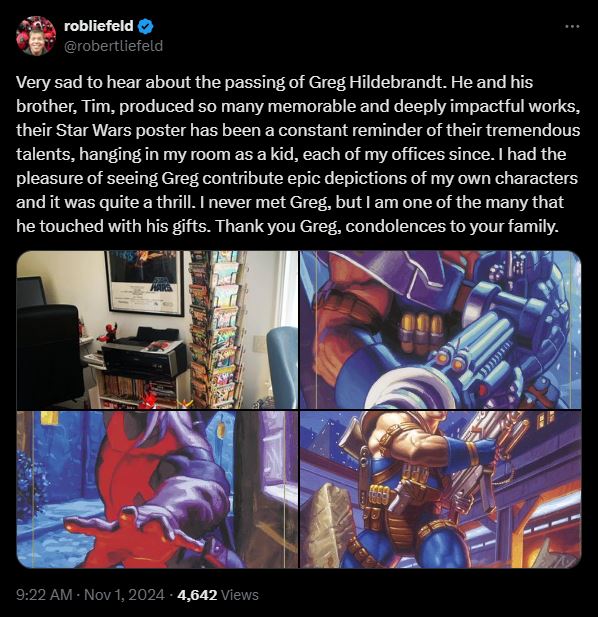Click the blue chair in office photo
The image size is (598, 617).
(x=282, y=367)
